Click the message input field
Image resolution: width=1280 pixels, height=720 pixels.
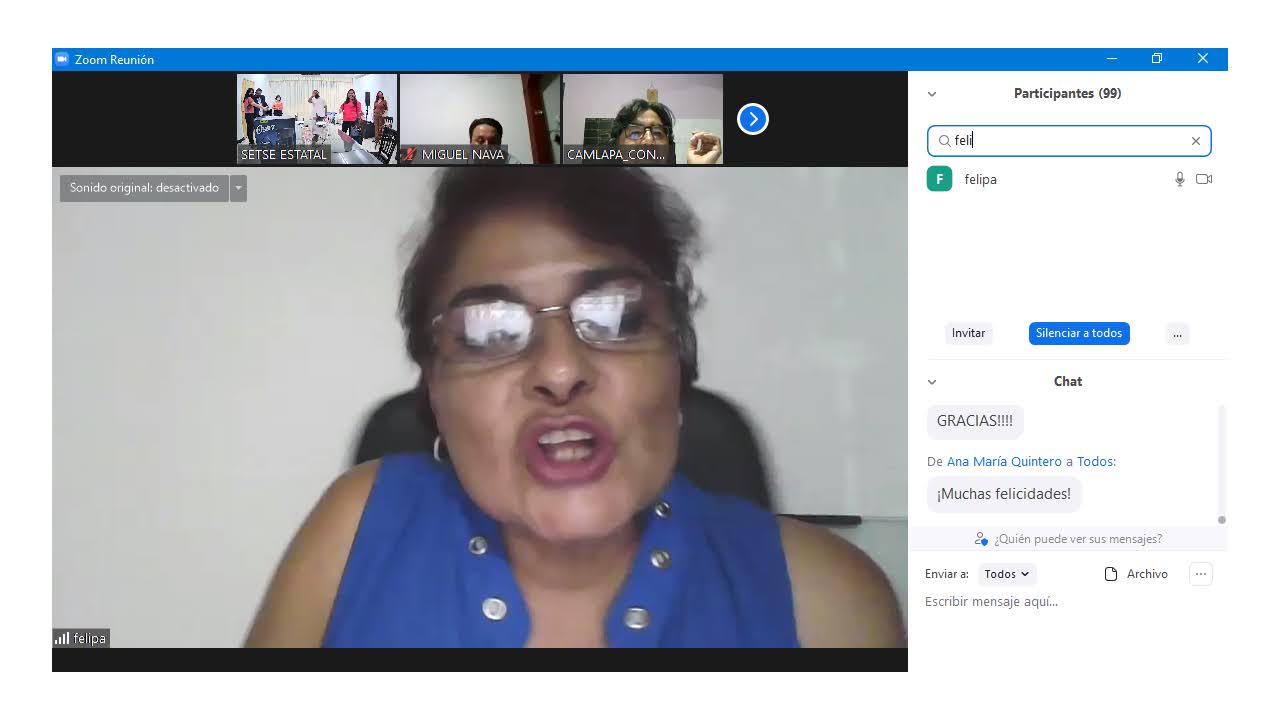click(1068, 602)
